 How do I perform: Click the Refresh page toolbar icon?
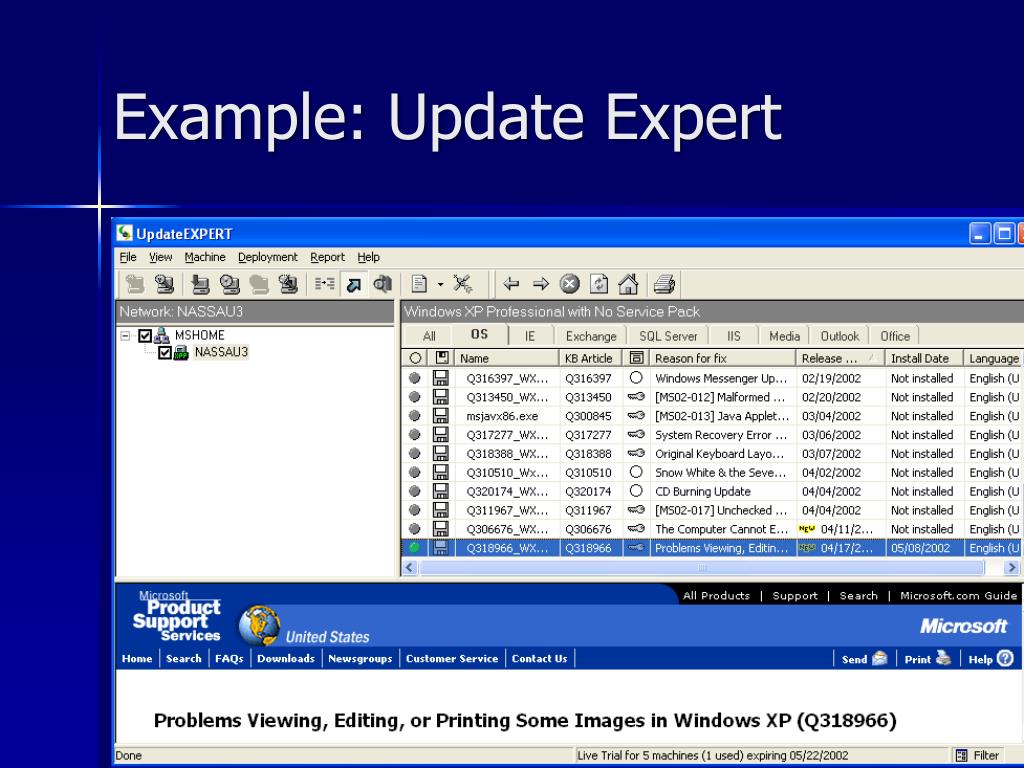[599, 284]
